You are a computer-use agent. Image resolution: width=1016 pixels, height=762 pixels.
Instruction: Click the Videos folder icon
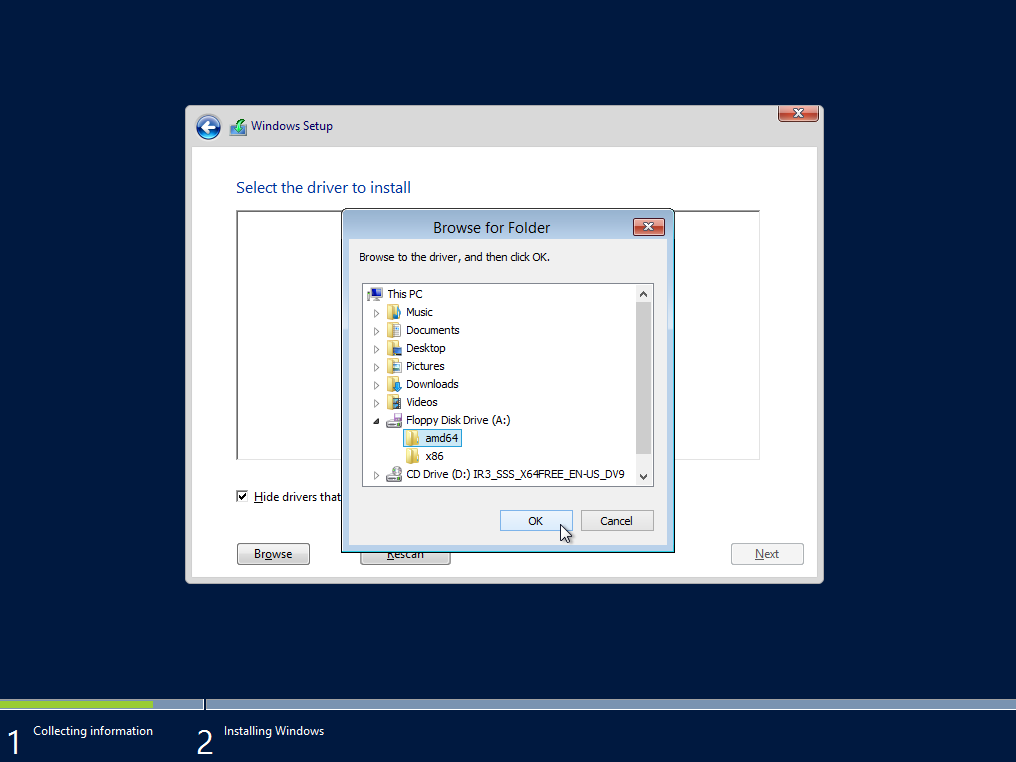pos(394,402)
